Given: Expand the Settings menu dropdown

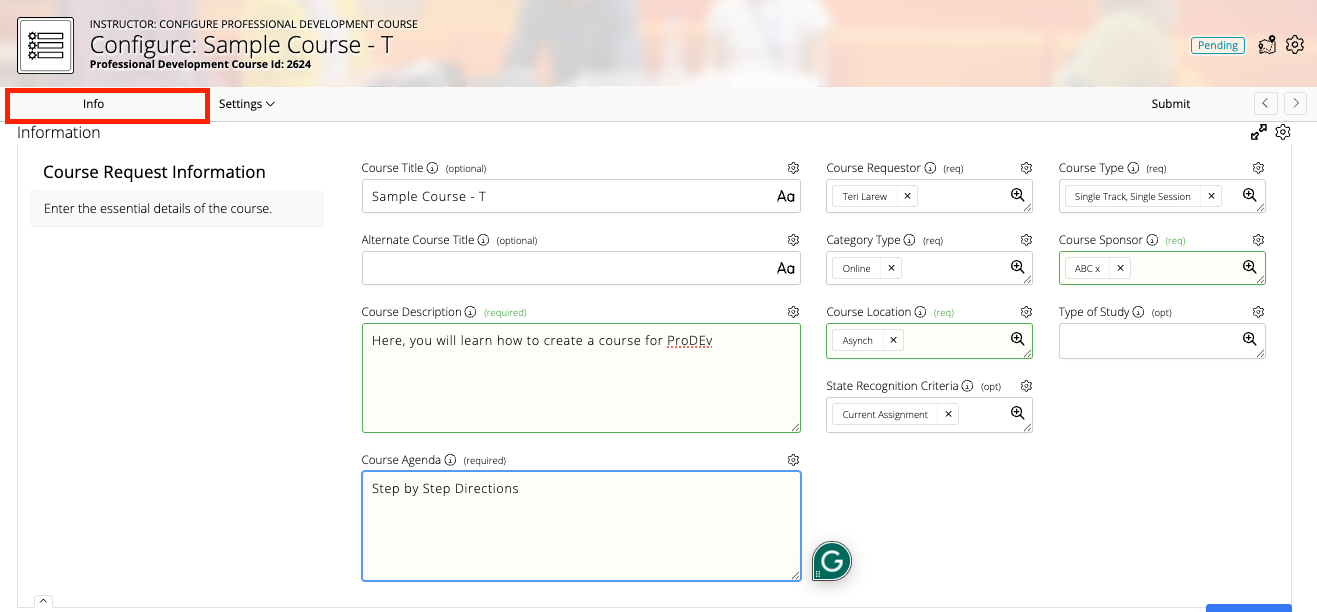Looking at the screenshot, I should point(246,103).
